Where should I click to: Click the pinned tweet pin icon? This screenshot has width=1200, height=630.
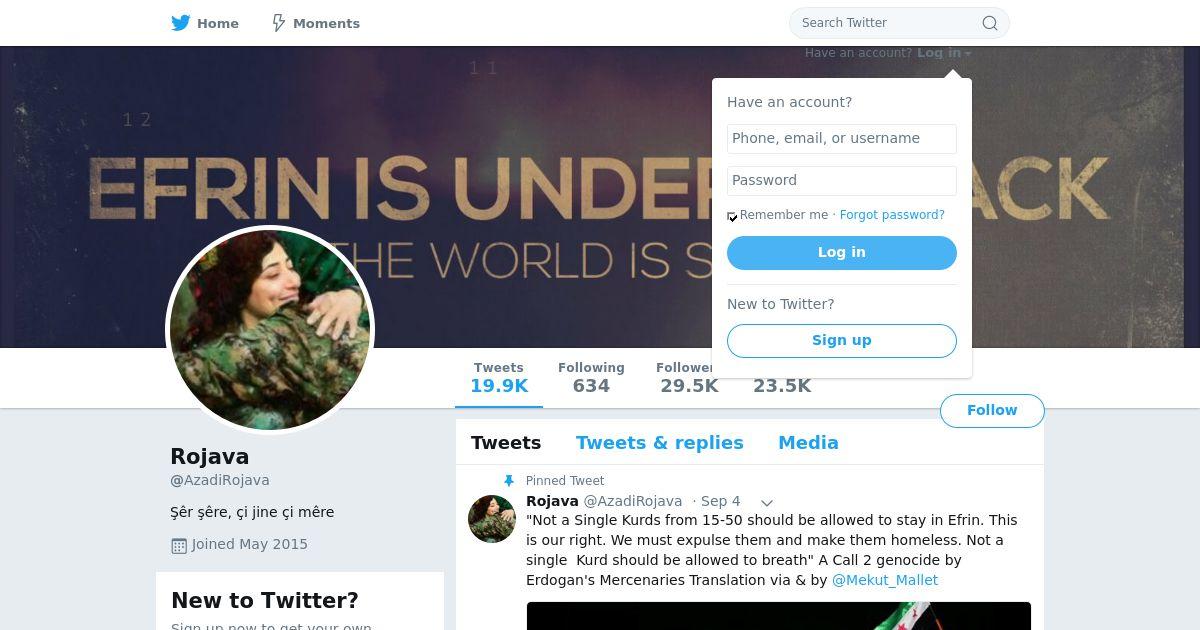pyautogui.click(x=509, y=481)
